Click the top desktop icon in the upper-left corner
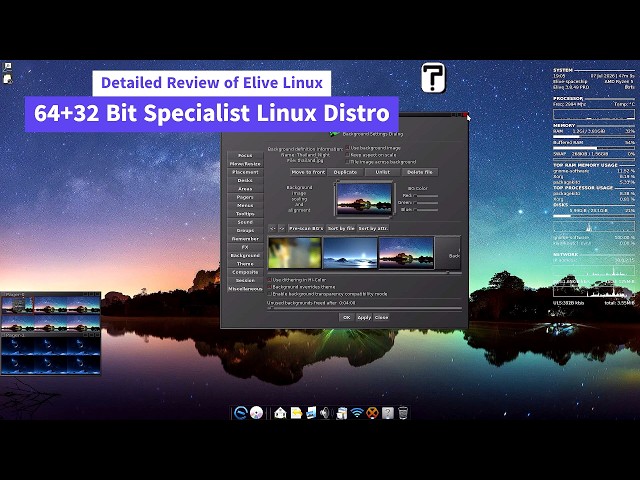 pyautogui.click(x=7, y=67)
